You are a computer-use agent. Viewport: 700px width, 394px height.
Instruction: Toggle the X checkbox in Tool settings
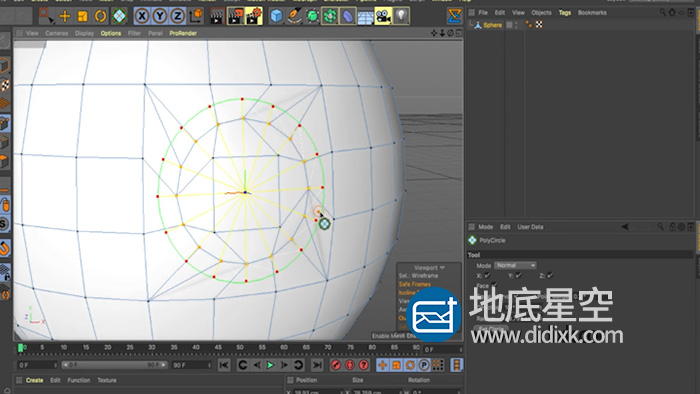click(x=487, y=276)
